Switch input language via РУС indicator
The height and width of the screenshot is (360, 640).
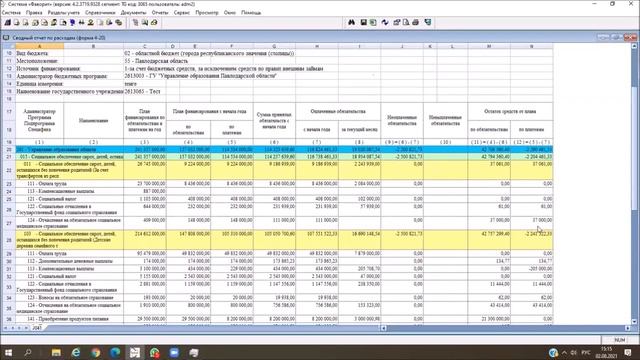point(586,352)
